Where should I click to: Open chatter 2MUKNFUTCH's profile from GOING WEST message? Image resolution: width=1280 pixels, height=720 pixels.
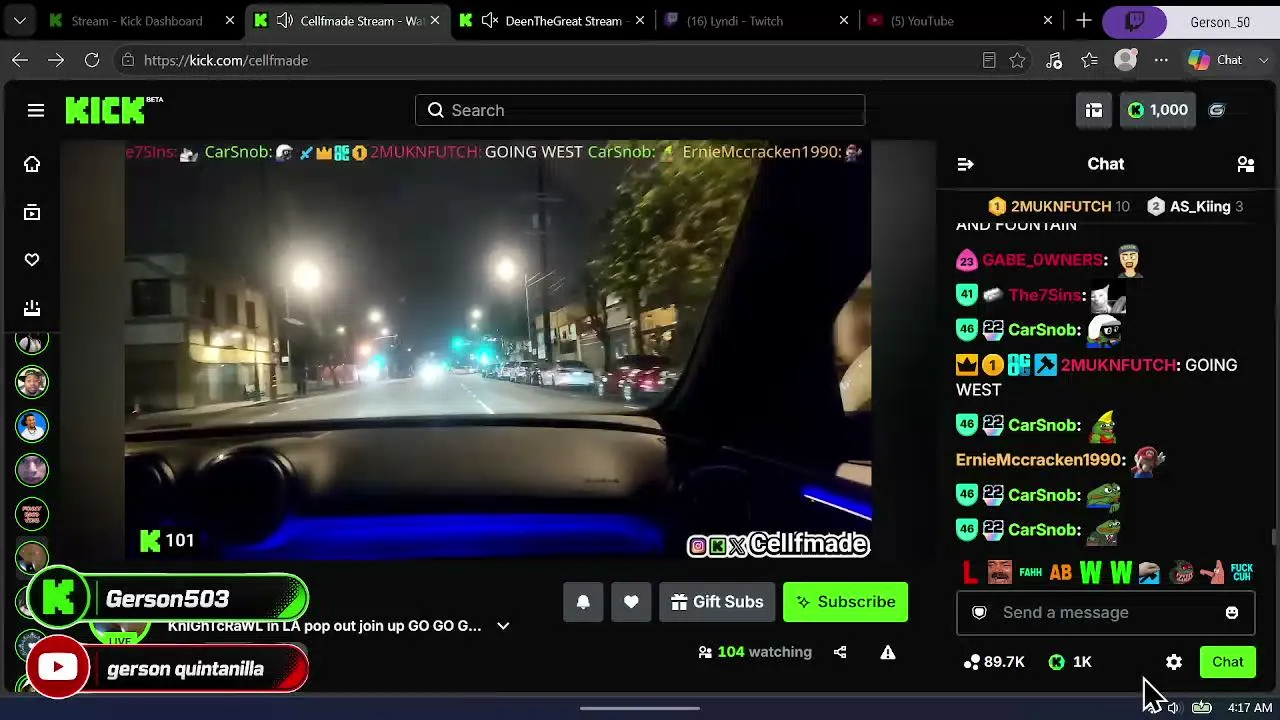pyautogui.click(x=1119, y=366)
